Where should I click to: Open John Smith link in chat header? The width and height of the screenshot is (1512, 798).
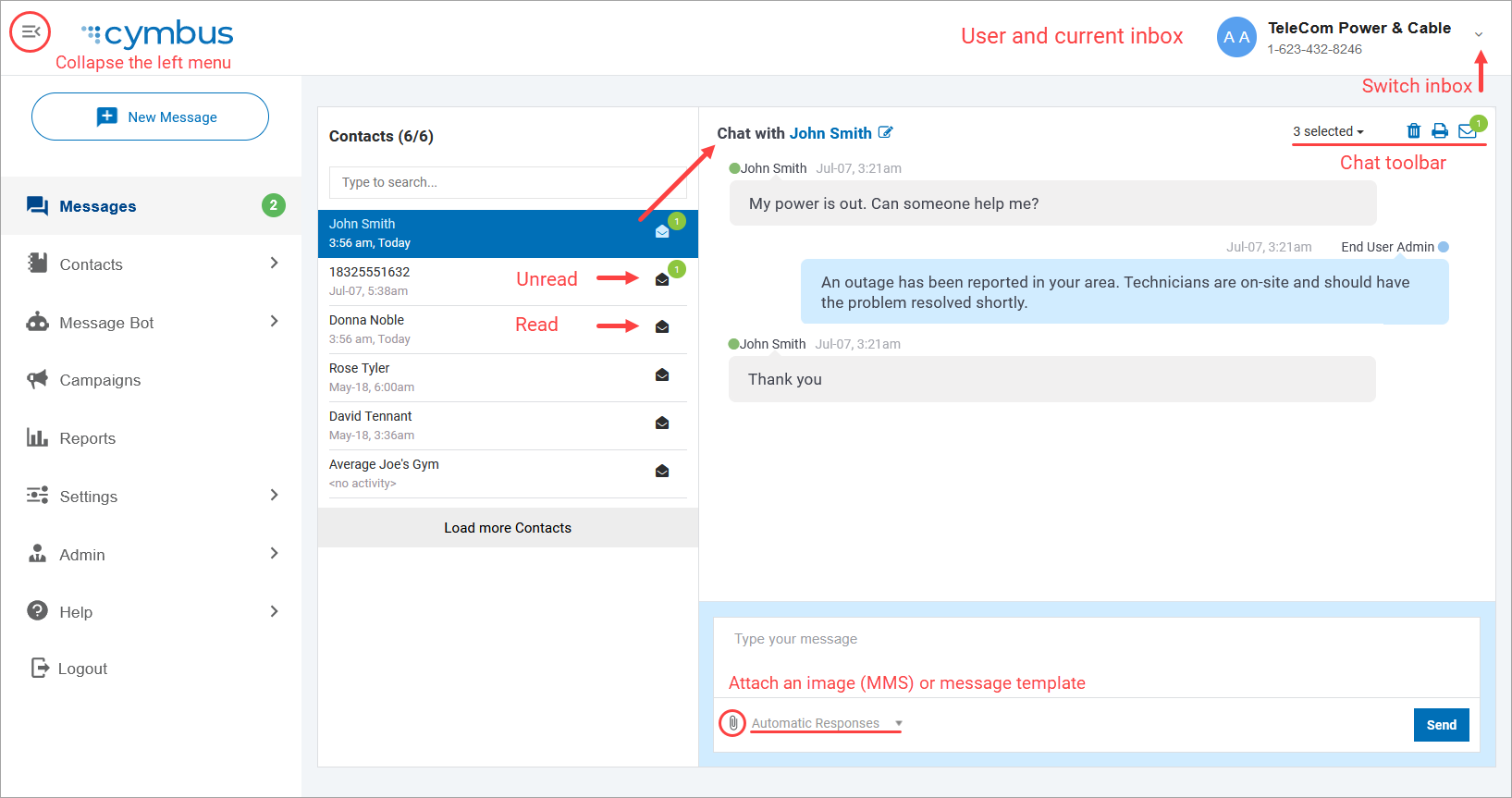[x=830, y=133]
